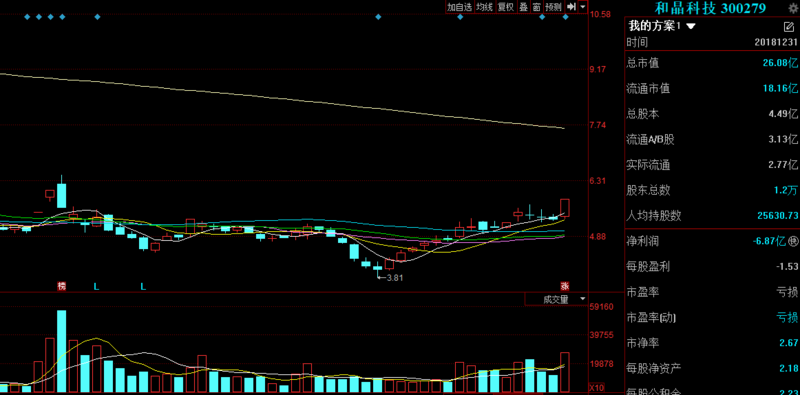Select the 复权 menu item
The image size is (800, 395).
(x=506, y=7)
